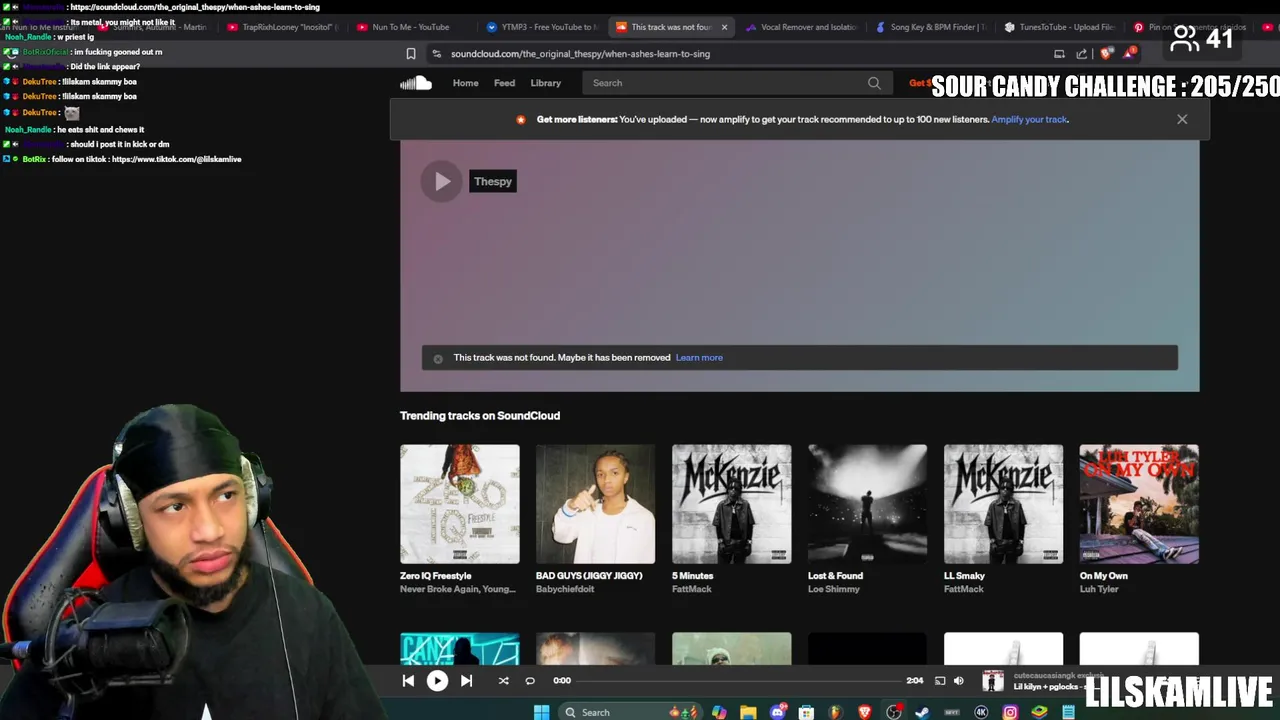Click the Learn more link
Viewport: 1280px width, 720px height.
click(x=699, y=357)
